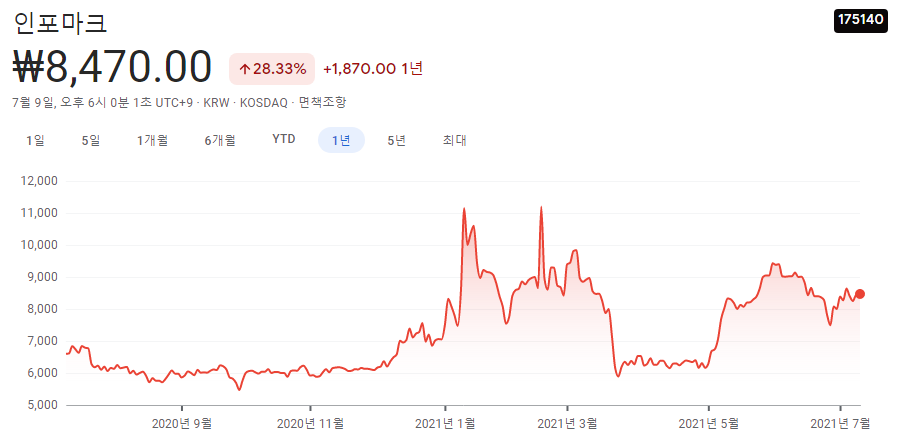Click the +1,870.00 1년 change text
The width and height of the screenshot is (897, 444).
click(373, 69)
